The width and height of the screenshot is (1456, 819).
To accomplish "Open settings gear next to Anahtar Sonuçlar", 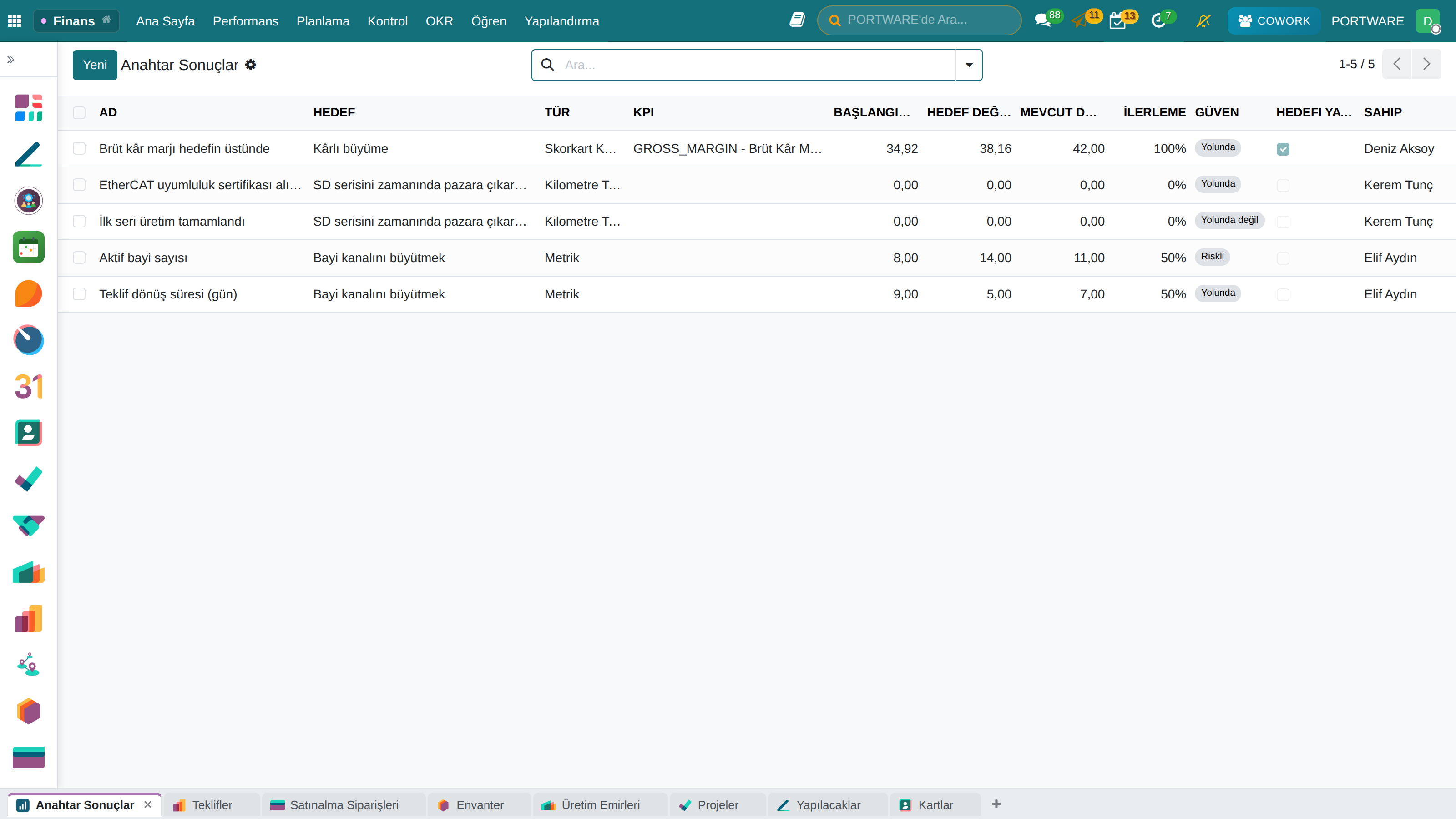I will [x=250, y=65].
